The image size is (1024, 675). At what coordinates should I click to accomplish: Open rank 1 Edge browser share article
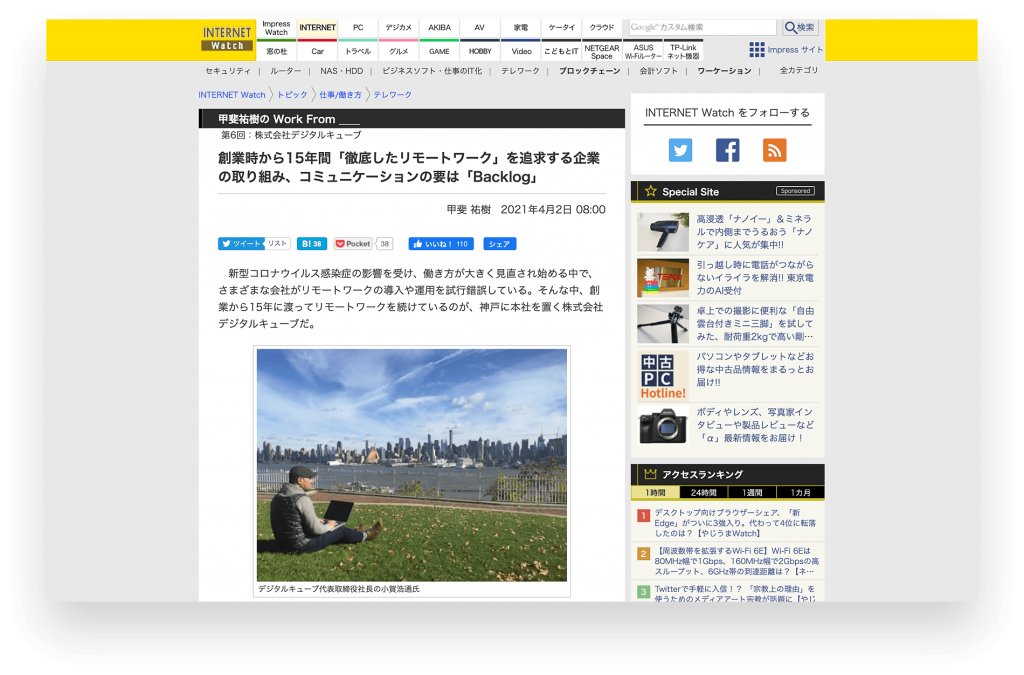coord(735,523)
